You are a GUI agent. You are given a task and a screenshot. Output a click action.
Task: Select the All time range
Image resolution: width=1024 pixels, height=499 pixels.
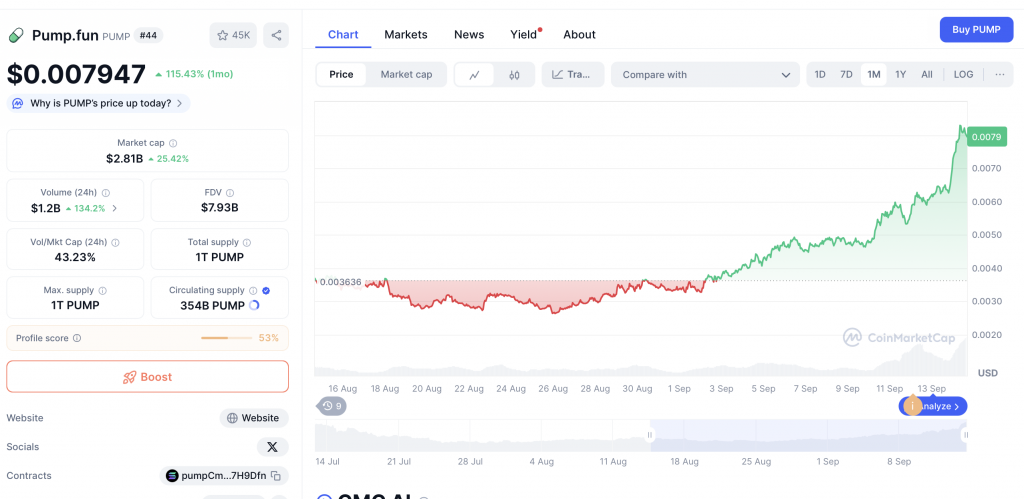(927, 74)
